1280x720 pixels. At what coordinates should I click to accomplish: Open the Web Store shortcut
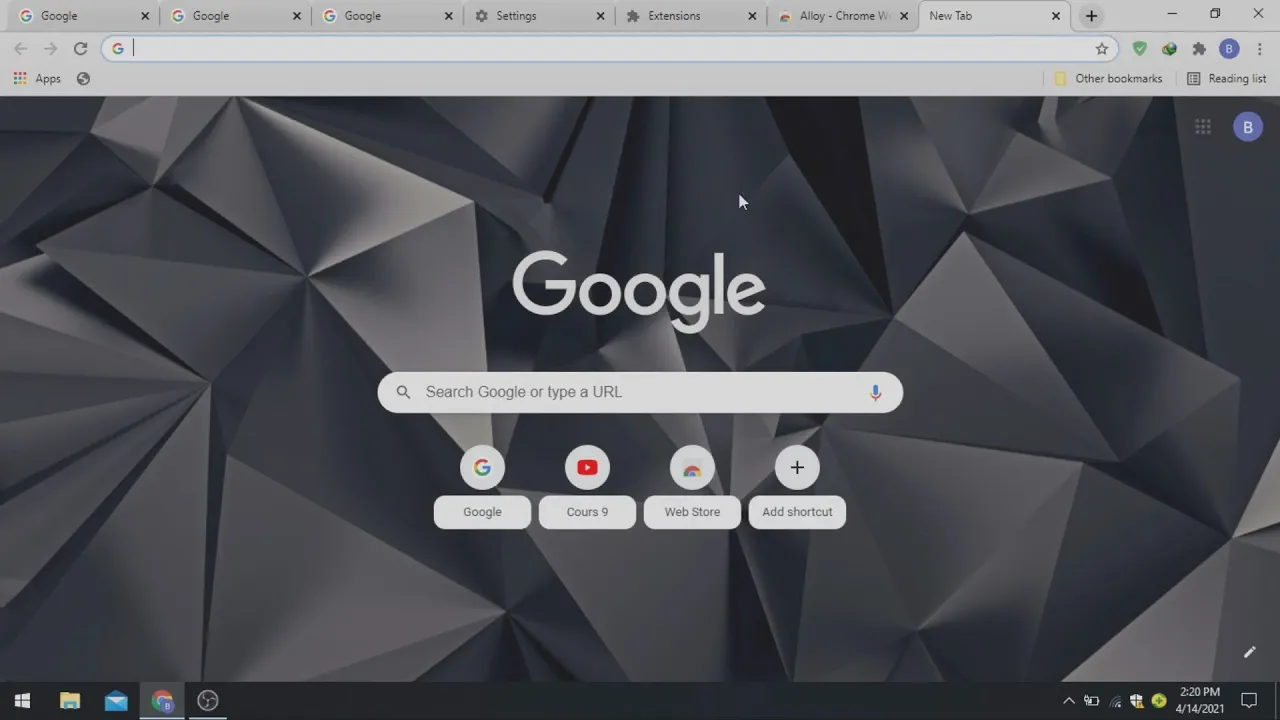(x=692, y=487)
